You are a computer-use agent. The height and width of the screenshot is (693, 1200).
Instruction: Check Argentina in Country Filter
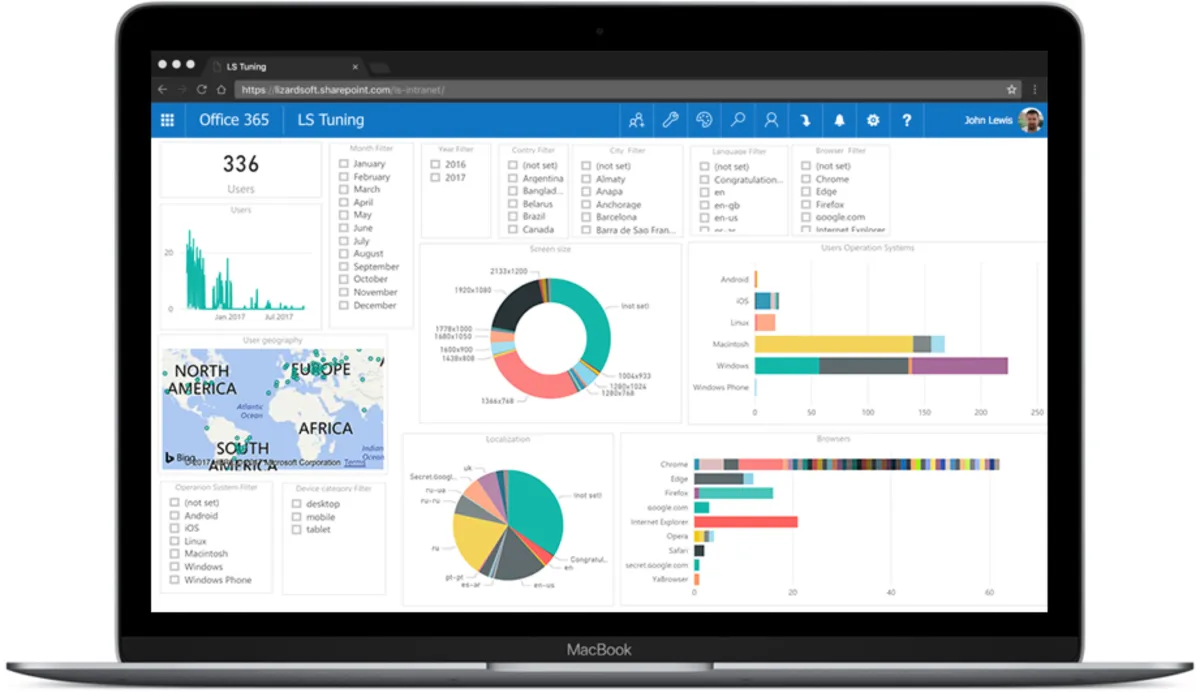click(513, 178)
